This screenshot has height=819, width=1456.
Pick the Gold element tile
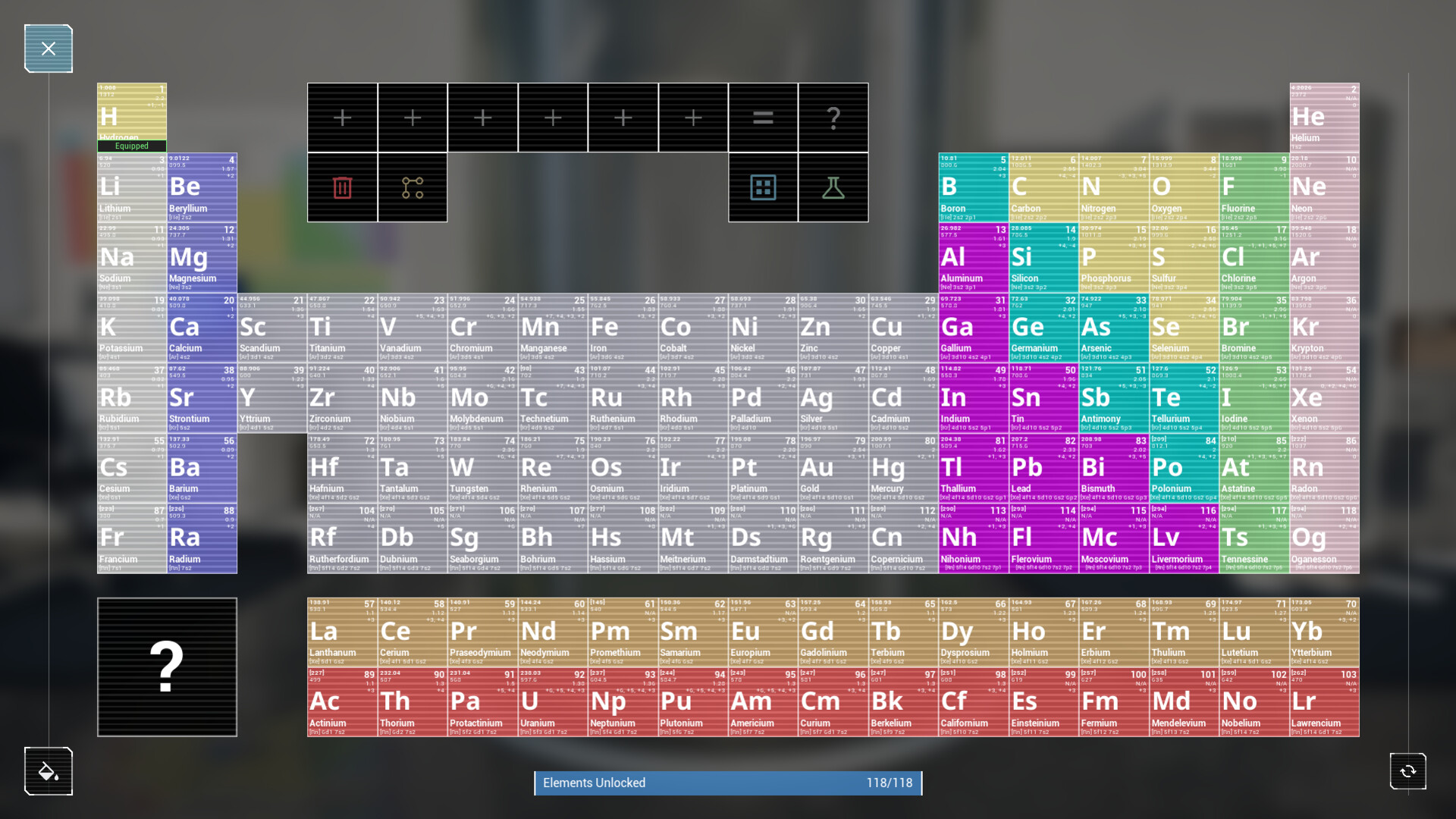pyautogui.click(x=833, y=468)
